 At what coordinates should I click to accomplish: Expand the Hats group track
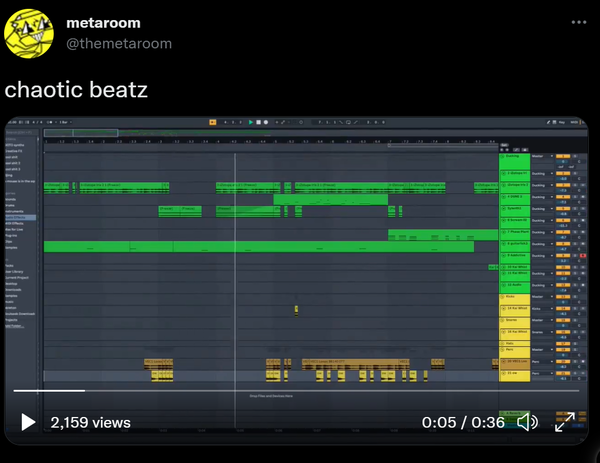(503, 344)
